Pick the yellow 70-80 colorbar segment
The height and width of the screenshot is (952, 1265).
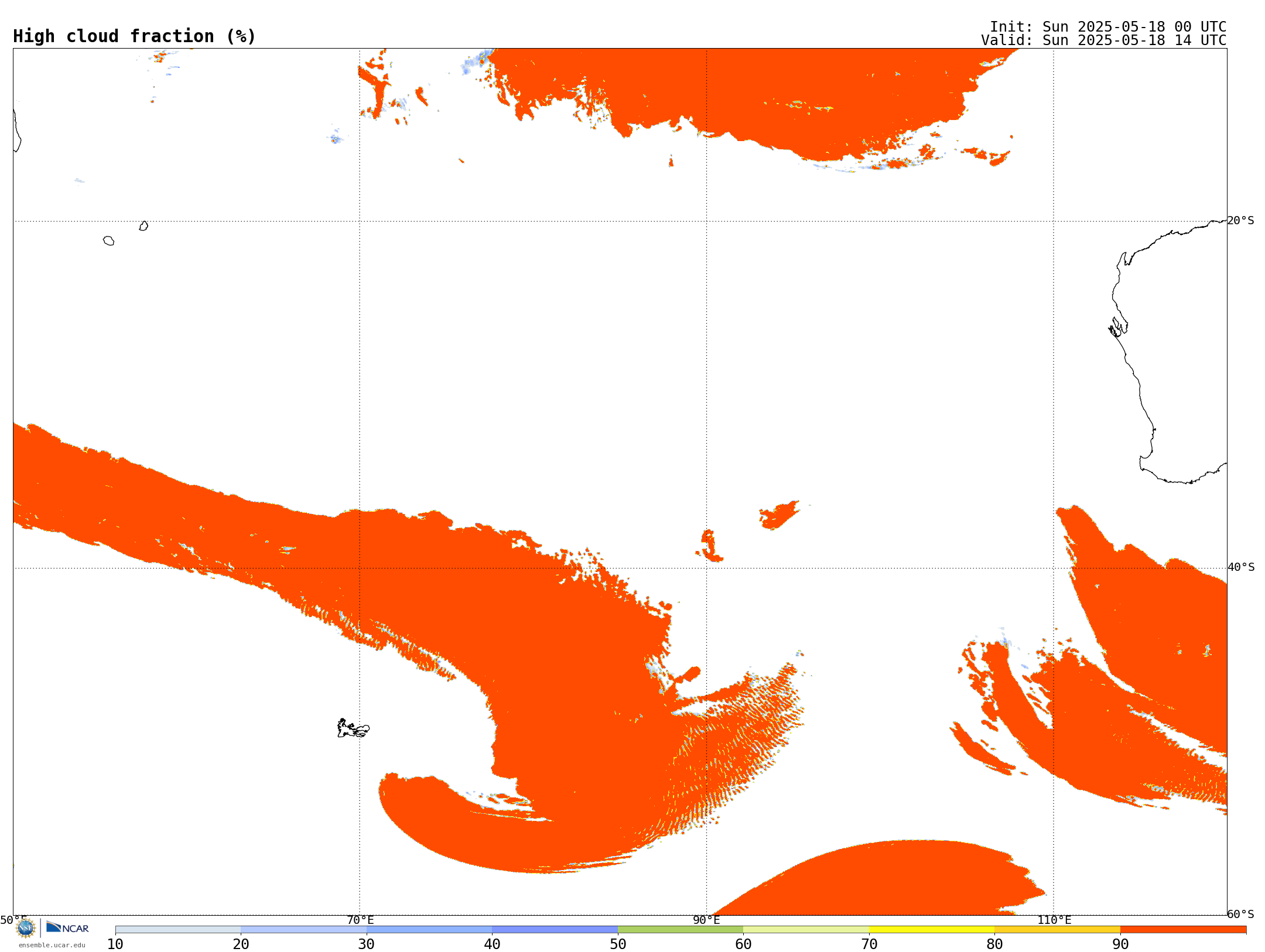[932, 930]
